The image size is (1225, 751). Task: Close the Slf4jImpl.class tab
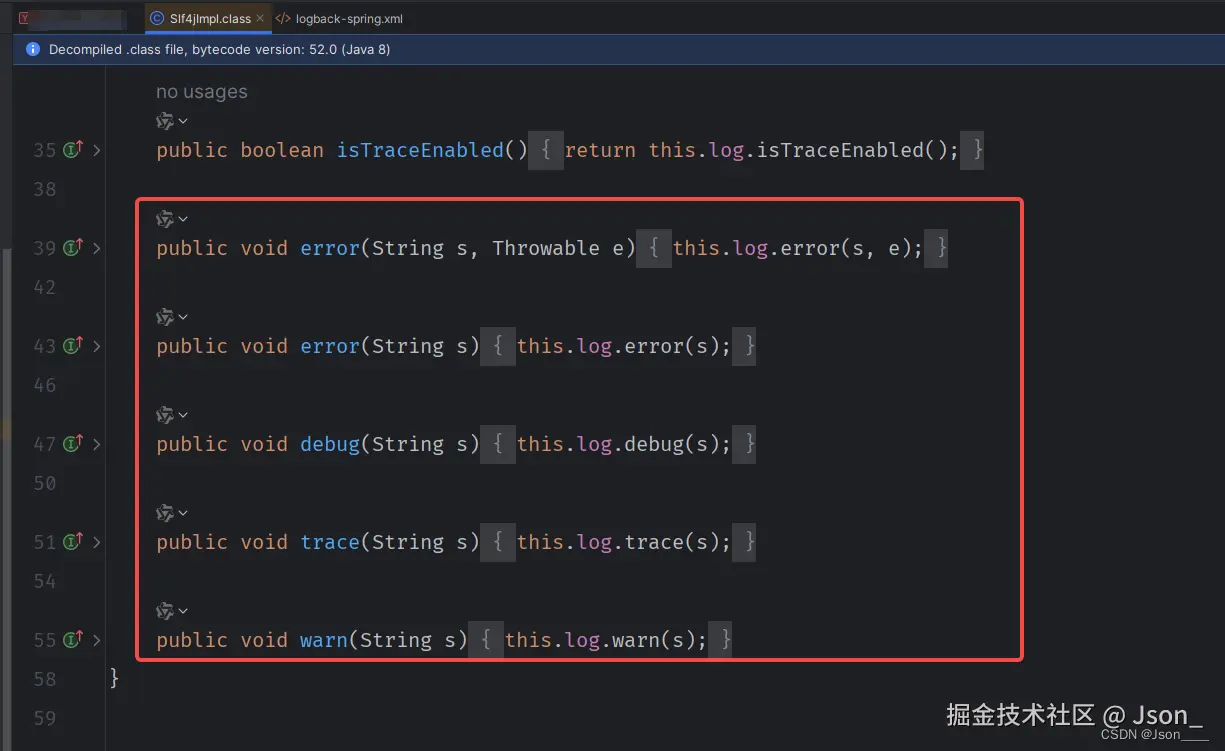coord(261,19)
